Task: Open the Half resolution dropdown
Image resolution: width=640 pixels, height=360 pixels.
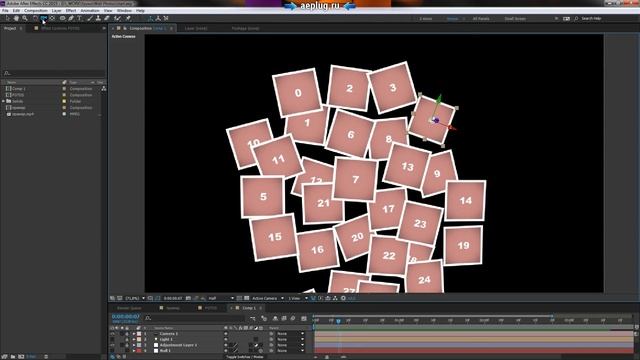Action: coord(221,298)
